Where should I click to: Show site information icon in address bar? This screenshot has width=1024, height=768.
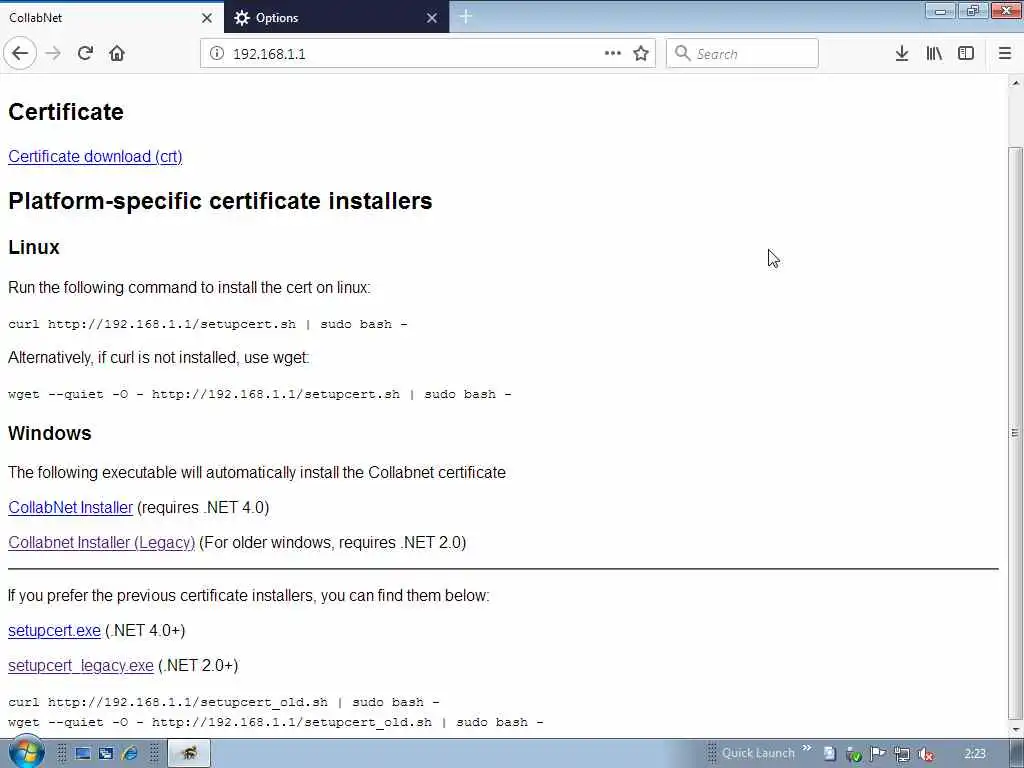tap(216, 54)
